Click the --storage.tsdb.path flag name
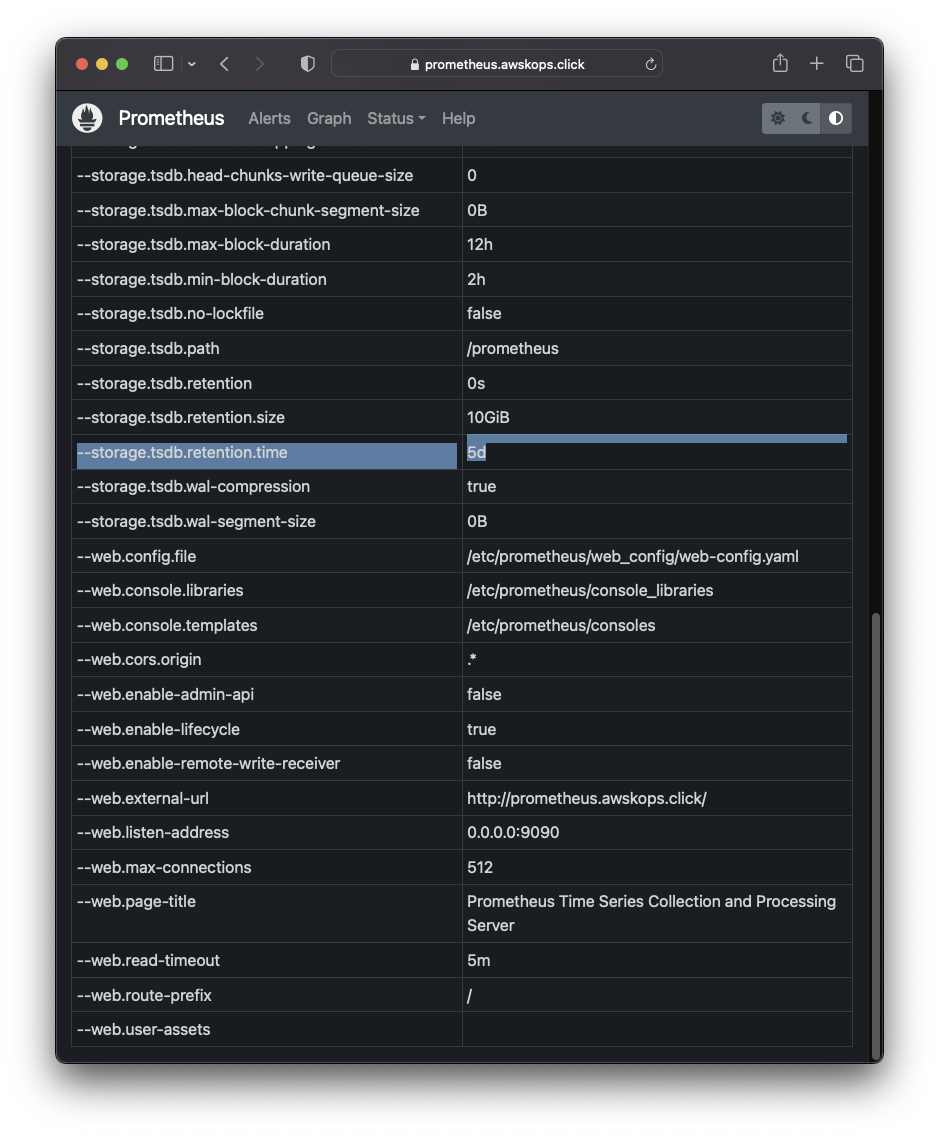The width and height of the screenshot is (939, 1137). tap(148, 349)
